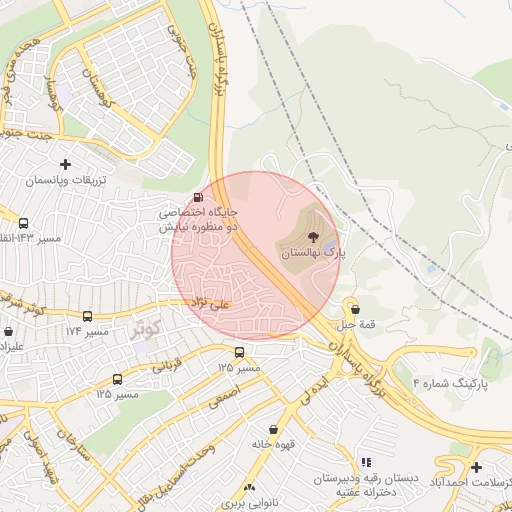Screen dimensions: 512x512
Task: Click the bus icon on قربانی street east
Action: [239, 352]
